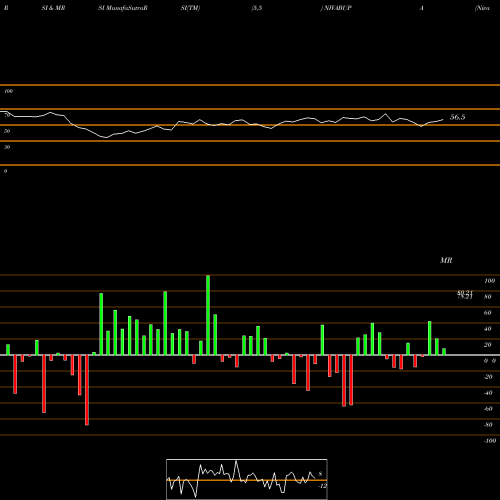
Task: Open the mini RSI preview chart thumbnail
Action: tap(247, 479)
